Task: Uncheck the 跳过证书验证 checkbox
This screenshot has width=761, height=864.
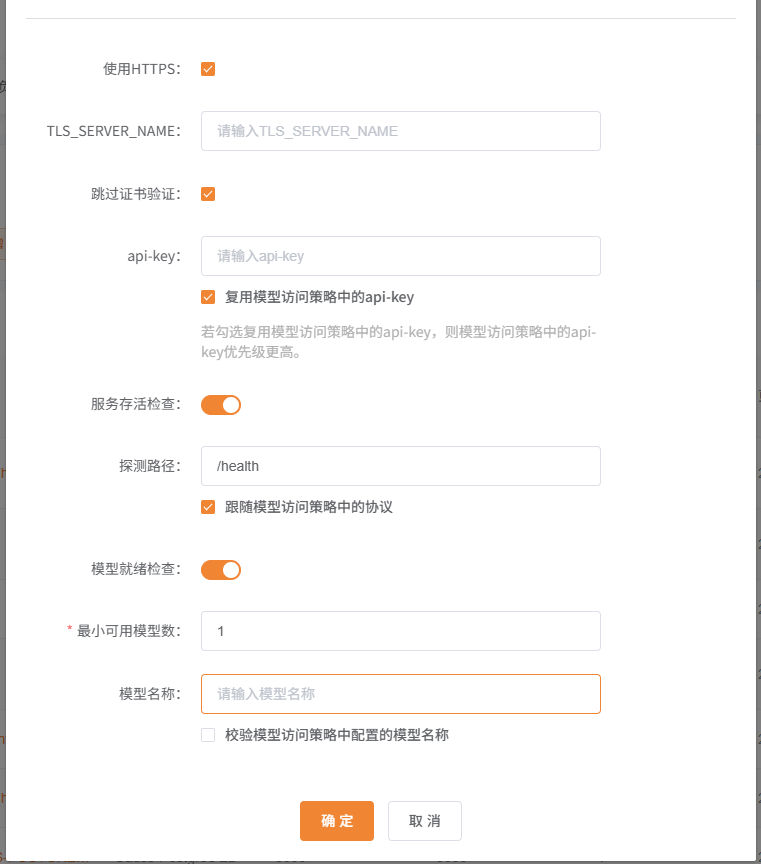Action: [208, 193]
